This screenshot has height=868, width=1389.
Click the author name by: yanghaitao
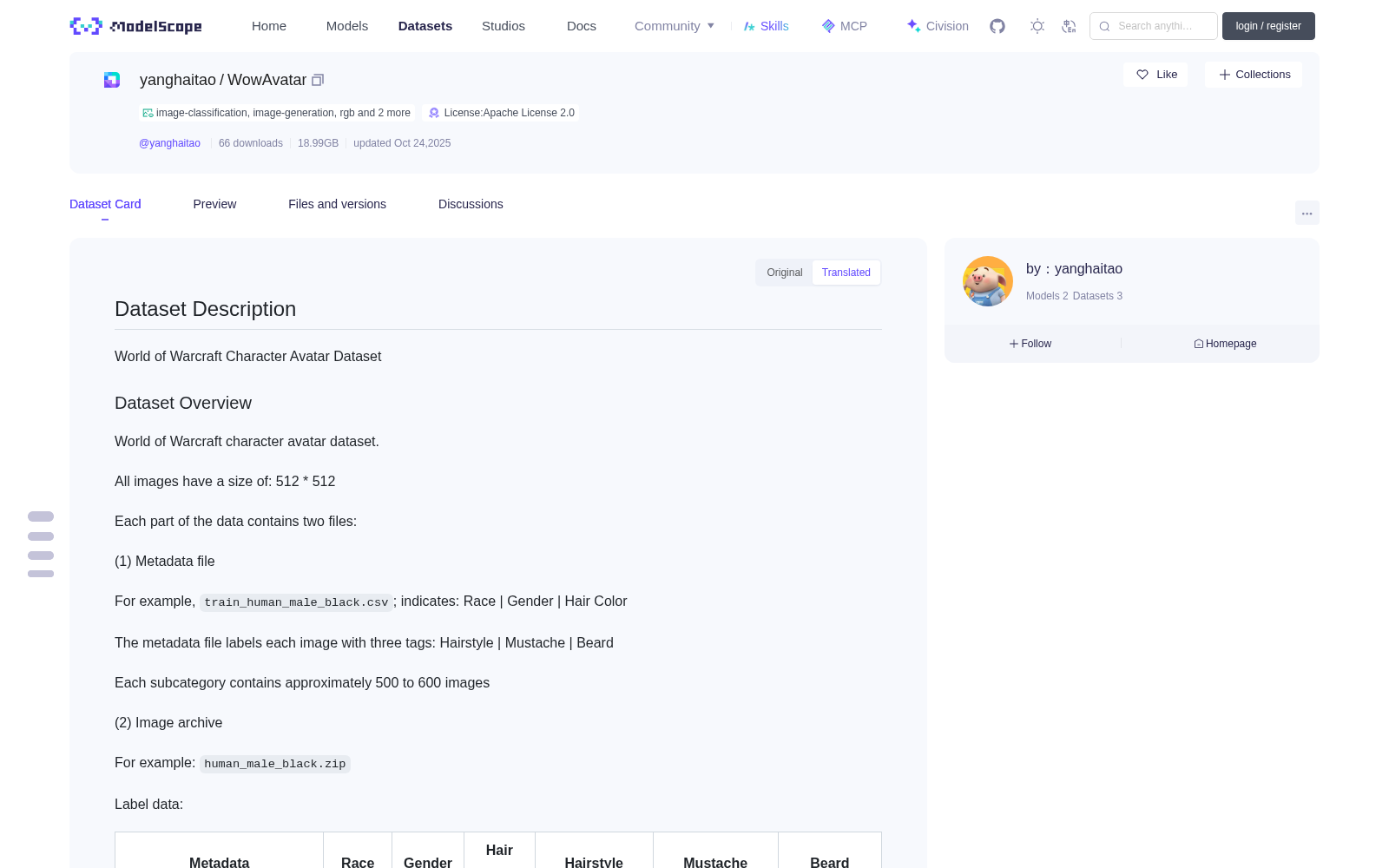[1074, 269]
